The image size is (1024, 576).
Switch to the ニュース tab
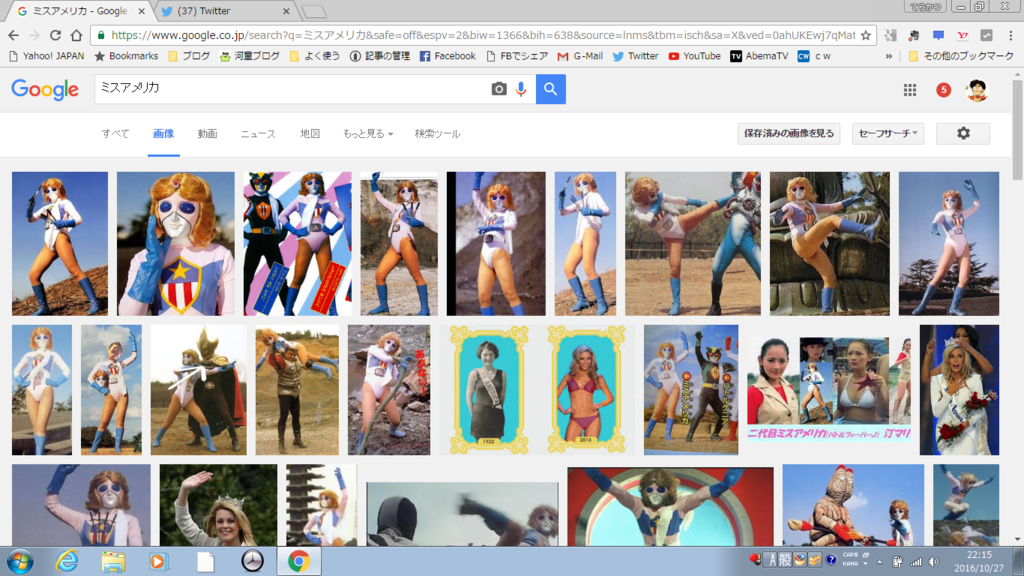pos(258,133)
